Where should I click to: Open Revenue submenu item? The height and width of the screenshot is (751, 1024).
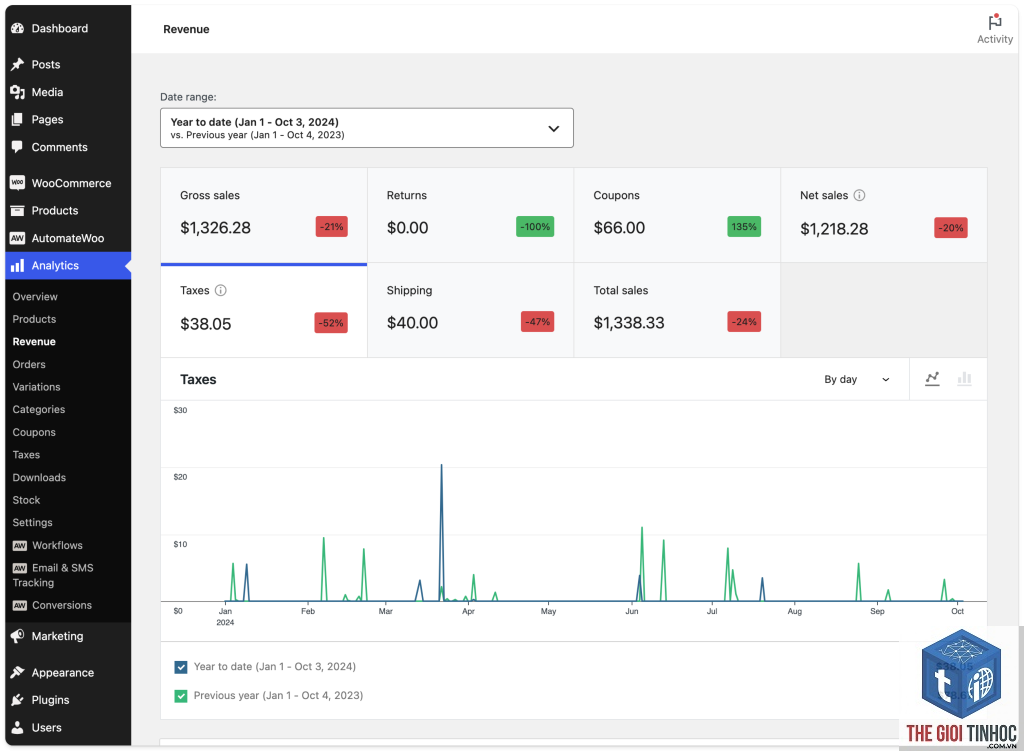(x=34, y=342)
